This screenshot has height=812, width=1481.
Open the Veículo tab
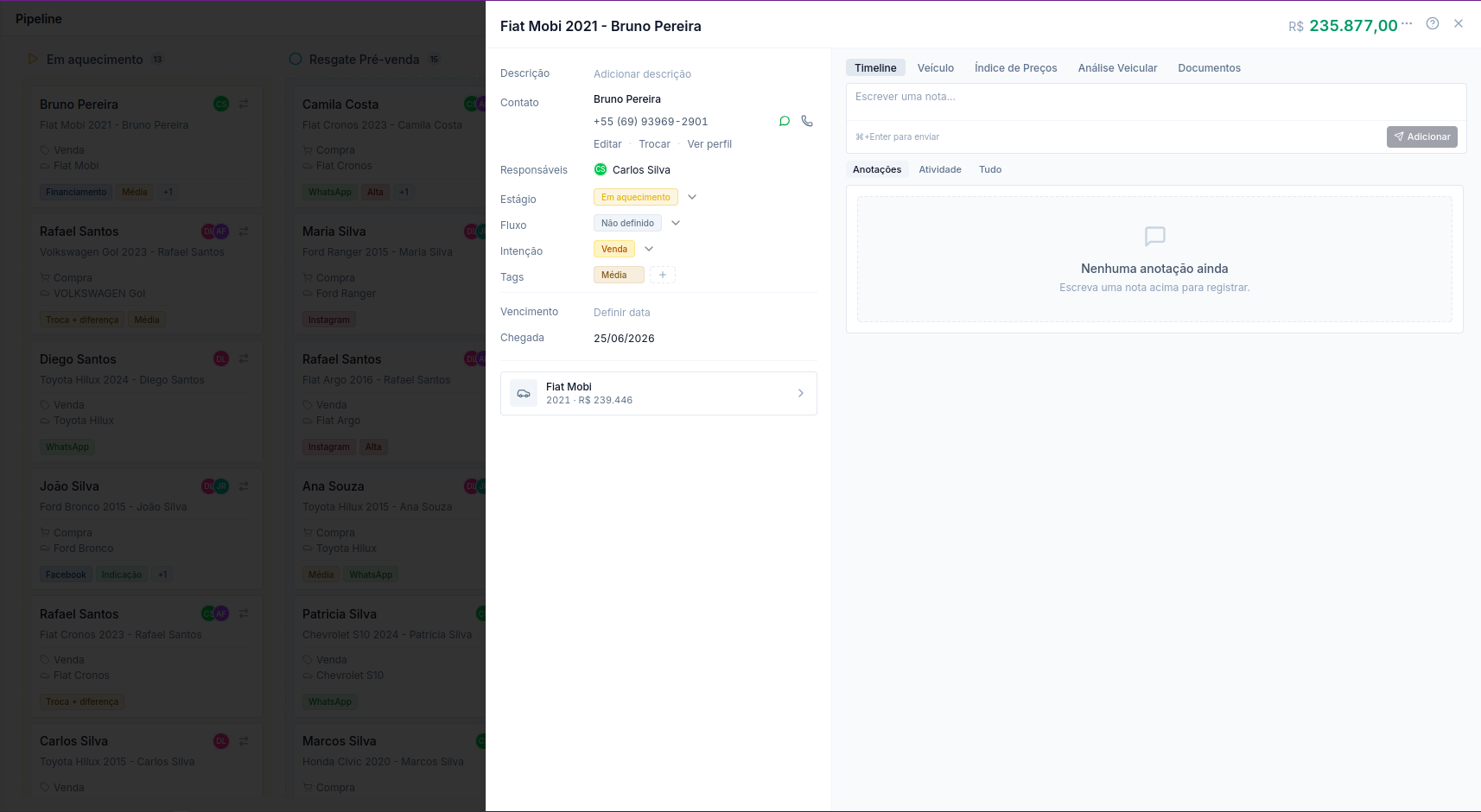tap(936, 68)
